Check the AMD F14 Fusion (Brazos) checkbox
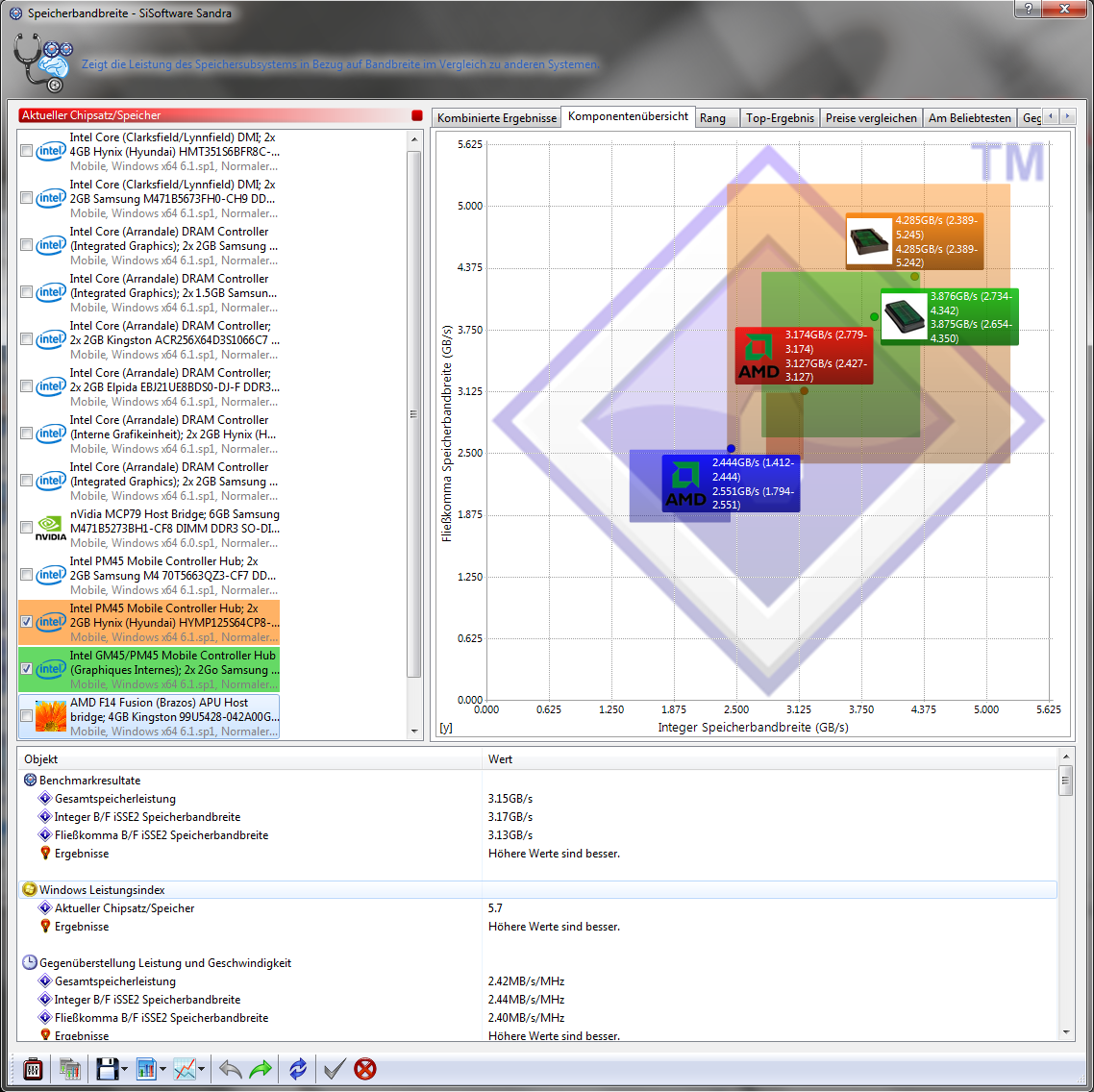Viewport: 1094px width, 1092px height. tap(27, 716)
